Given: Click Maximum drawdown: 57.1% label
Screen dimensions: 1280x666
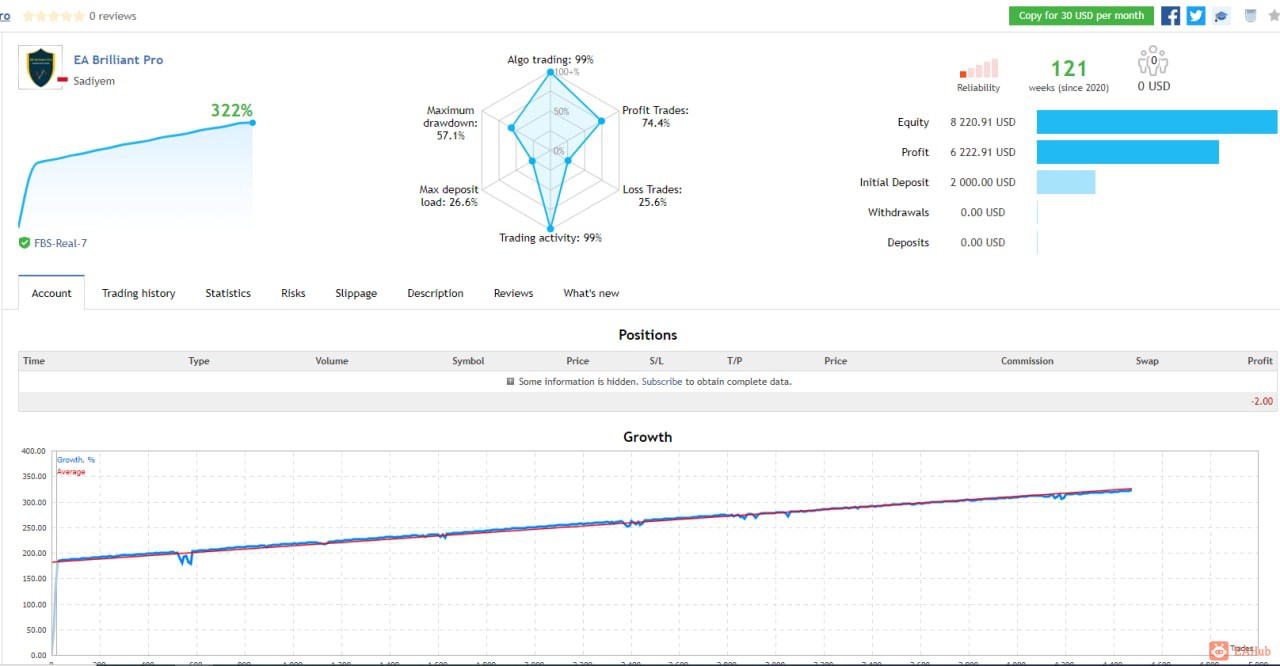Looking at the screenshot, I should point(450,123).
